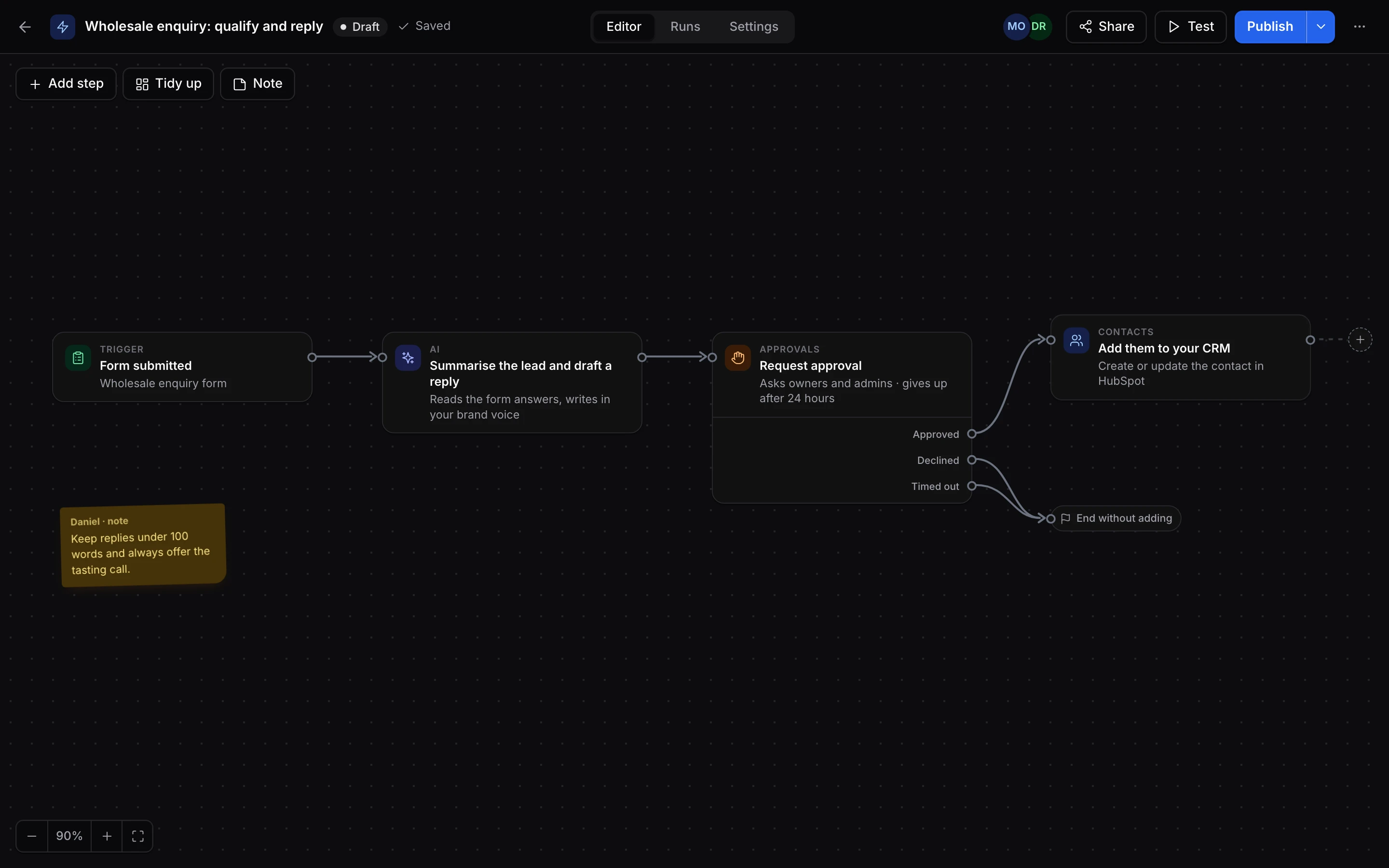Image resolution: width=1389 pixels, height=868 pixels.
Task: Click the lightning bolt workflow icon
Action: click(x=63, y=27)
